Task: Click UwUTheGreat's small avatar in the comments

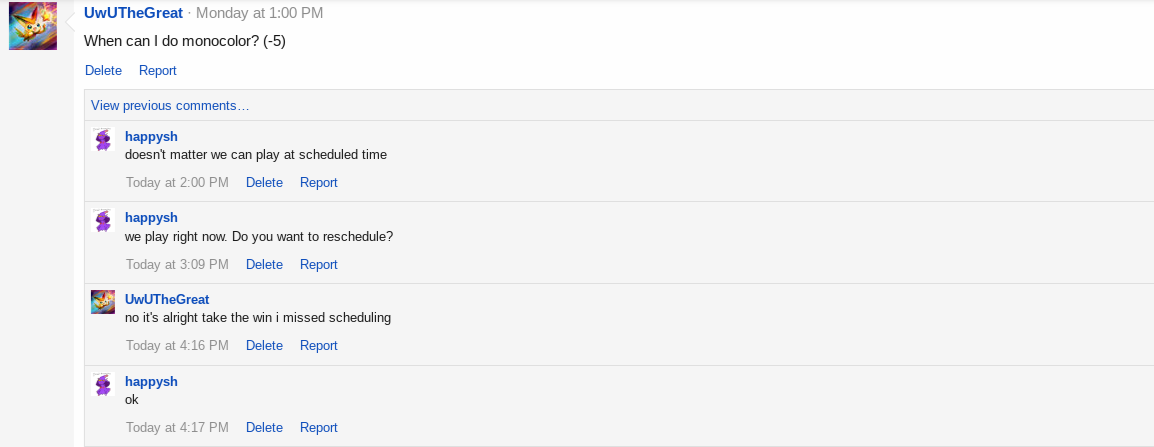Action: [x=103, y=302]
